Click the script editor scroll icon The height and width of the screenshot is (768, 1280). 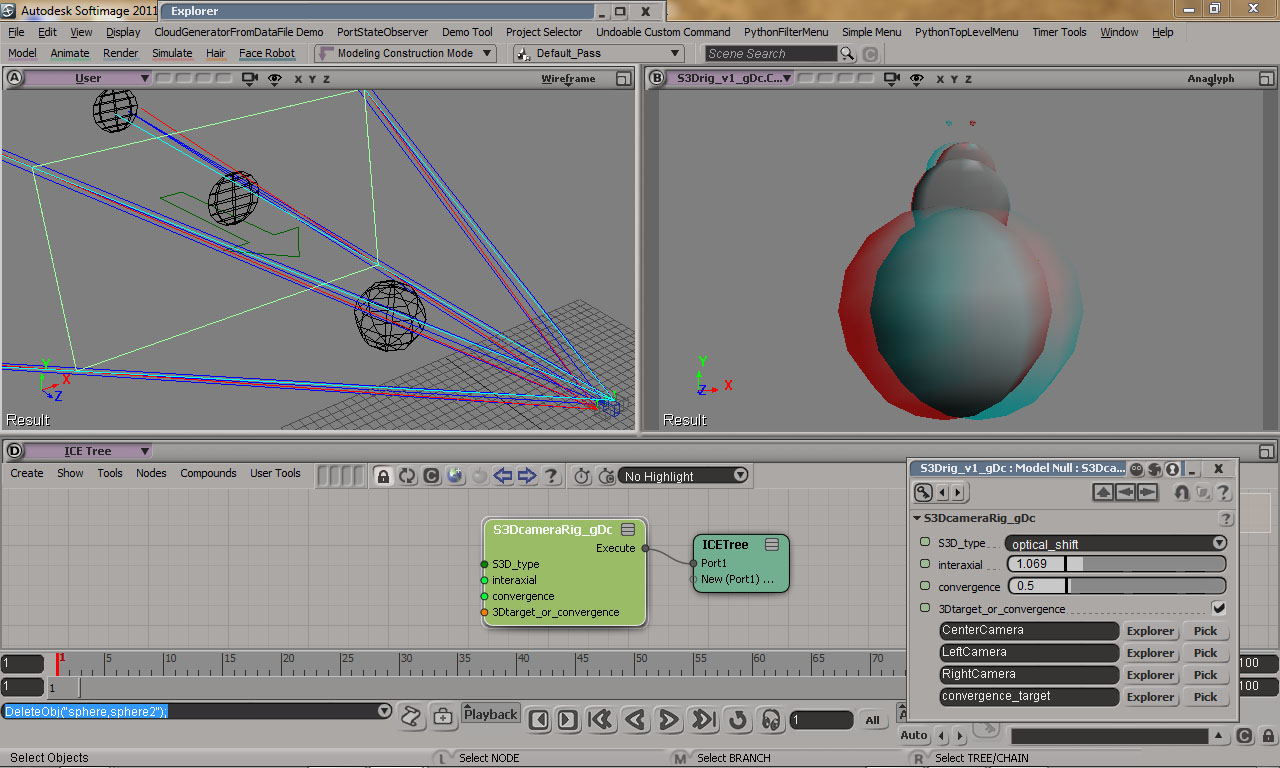click(410, 716)
